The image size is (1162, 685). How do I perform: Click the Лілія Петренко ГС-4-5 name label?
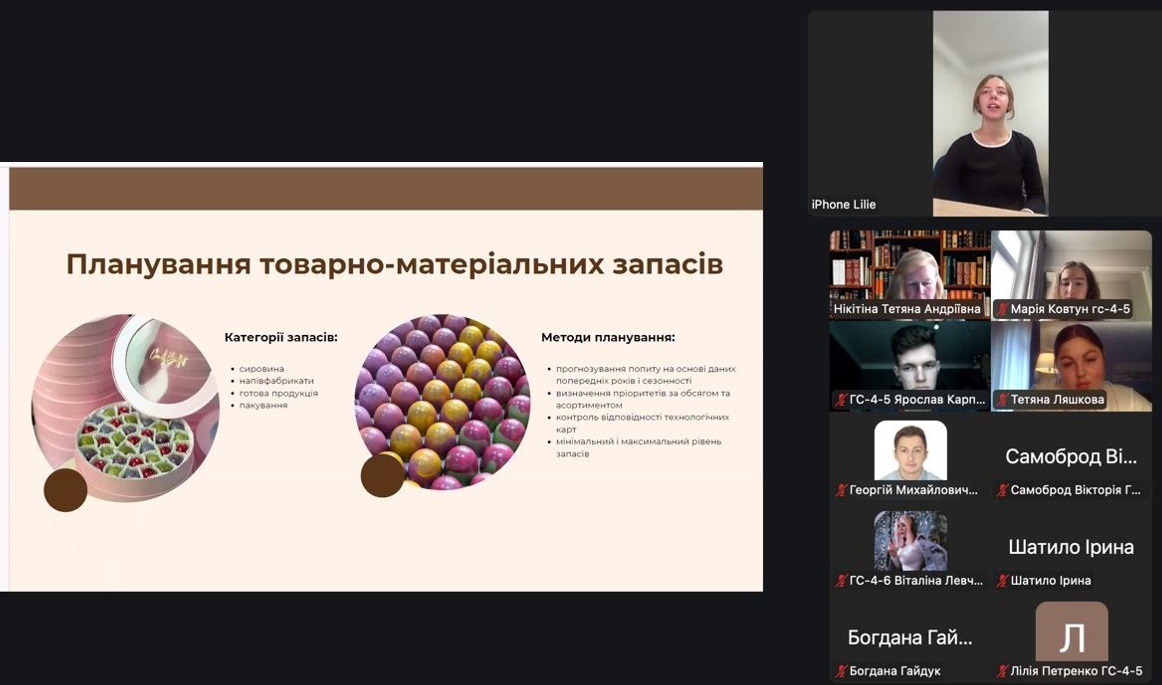[x=1076, y=671]
